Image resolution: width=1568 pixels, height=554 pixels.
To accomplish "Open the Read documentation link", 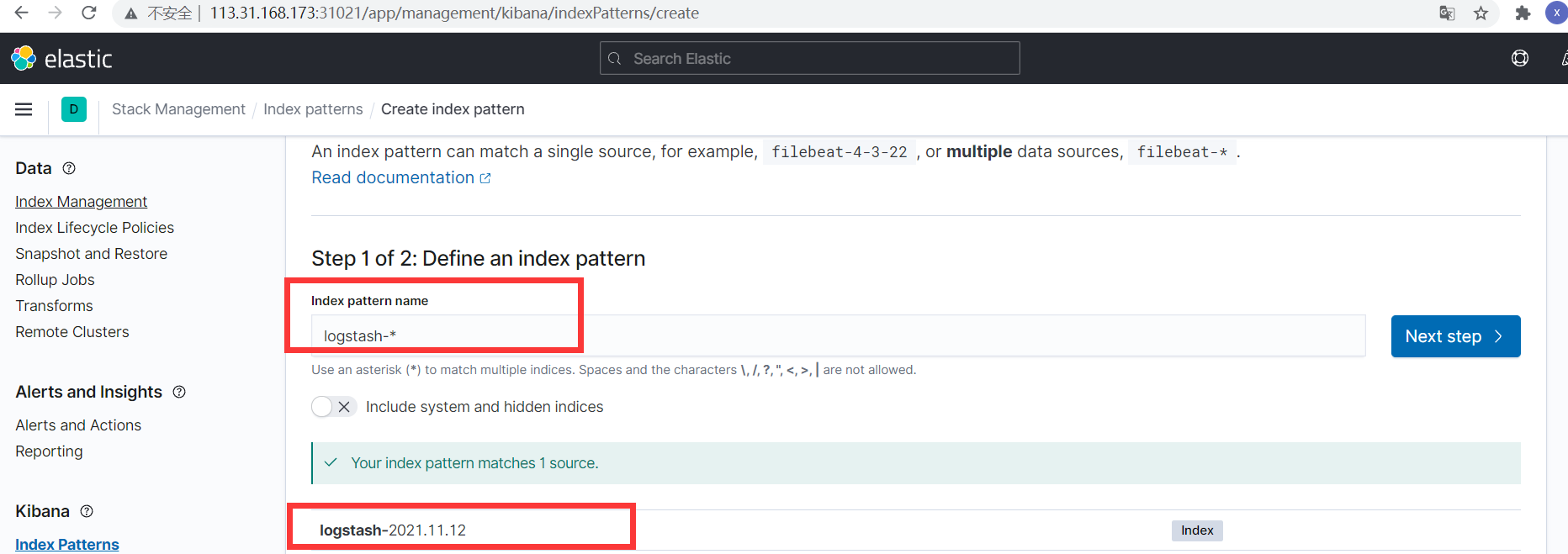I will (401, 177).
